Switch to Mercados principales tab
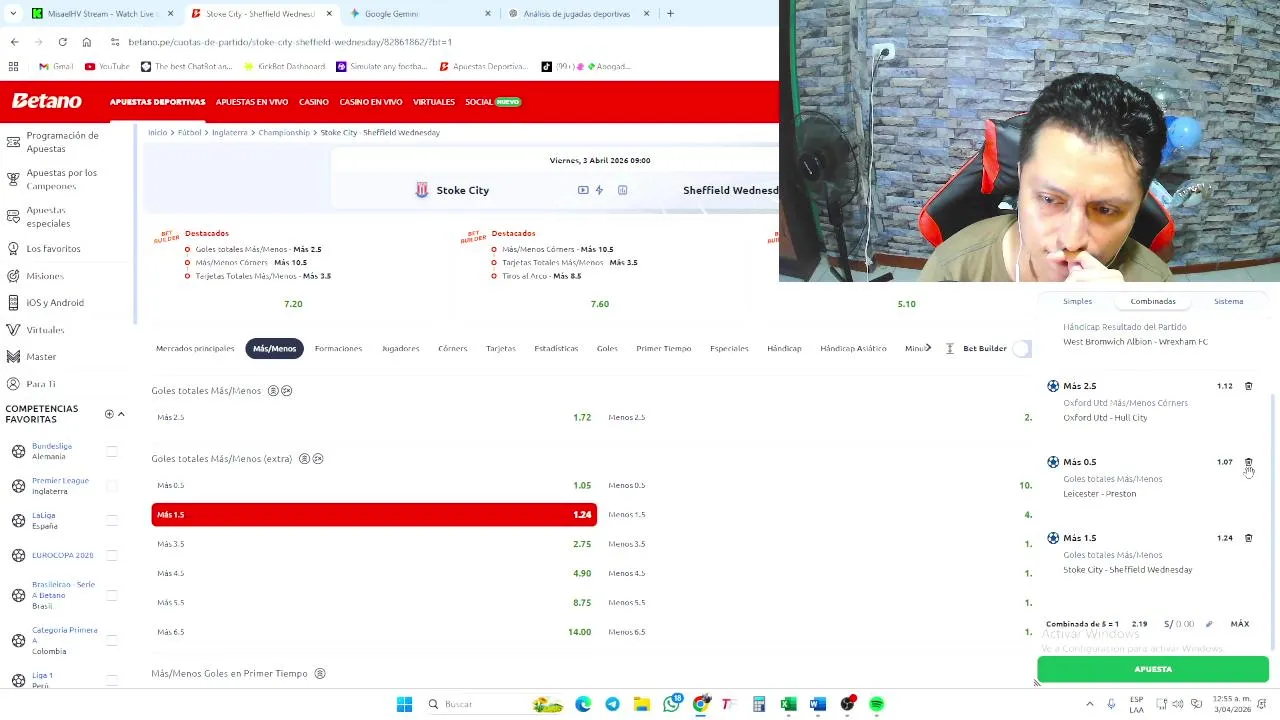This screenshot has width=1280, height=720. [x=195, y=348]
